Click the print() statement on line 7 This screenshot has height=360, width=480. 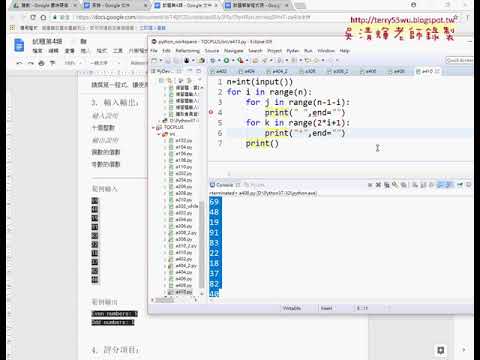(262, 143)
